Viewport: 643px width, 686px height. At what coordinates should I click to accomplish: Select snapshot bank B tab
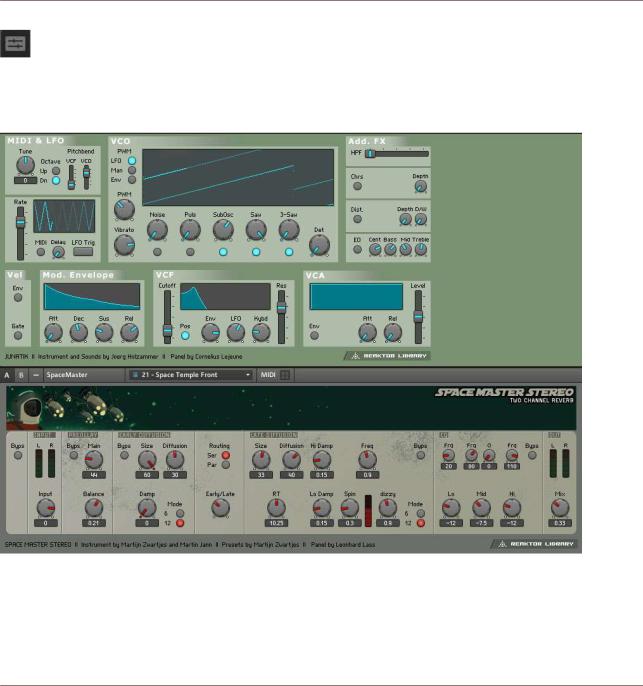21,375
